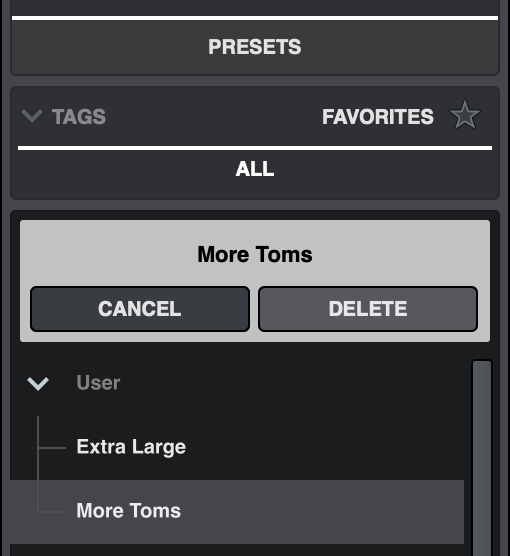Click the empty area below More Toms row
510x556 pixels.
[x=237, y=550]
